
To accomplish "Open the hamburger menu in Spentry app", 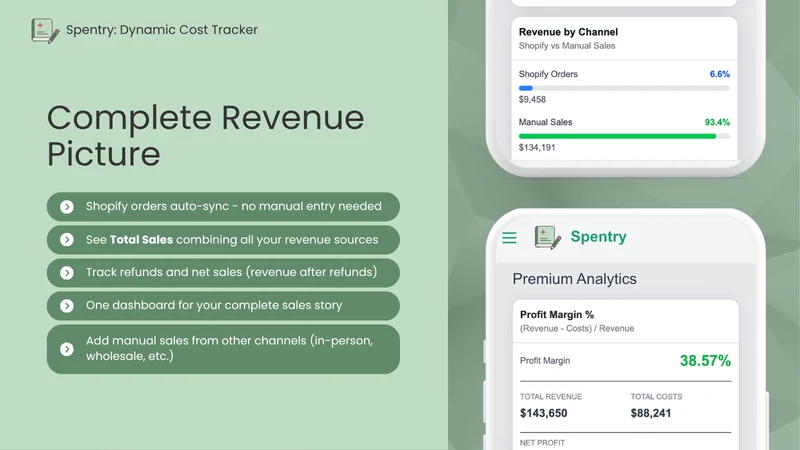I will point(509,238).
